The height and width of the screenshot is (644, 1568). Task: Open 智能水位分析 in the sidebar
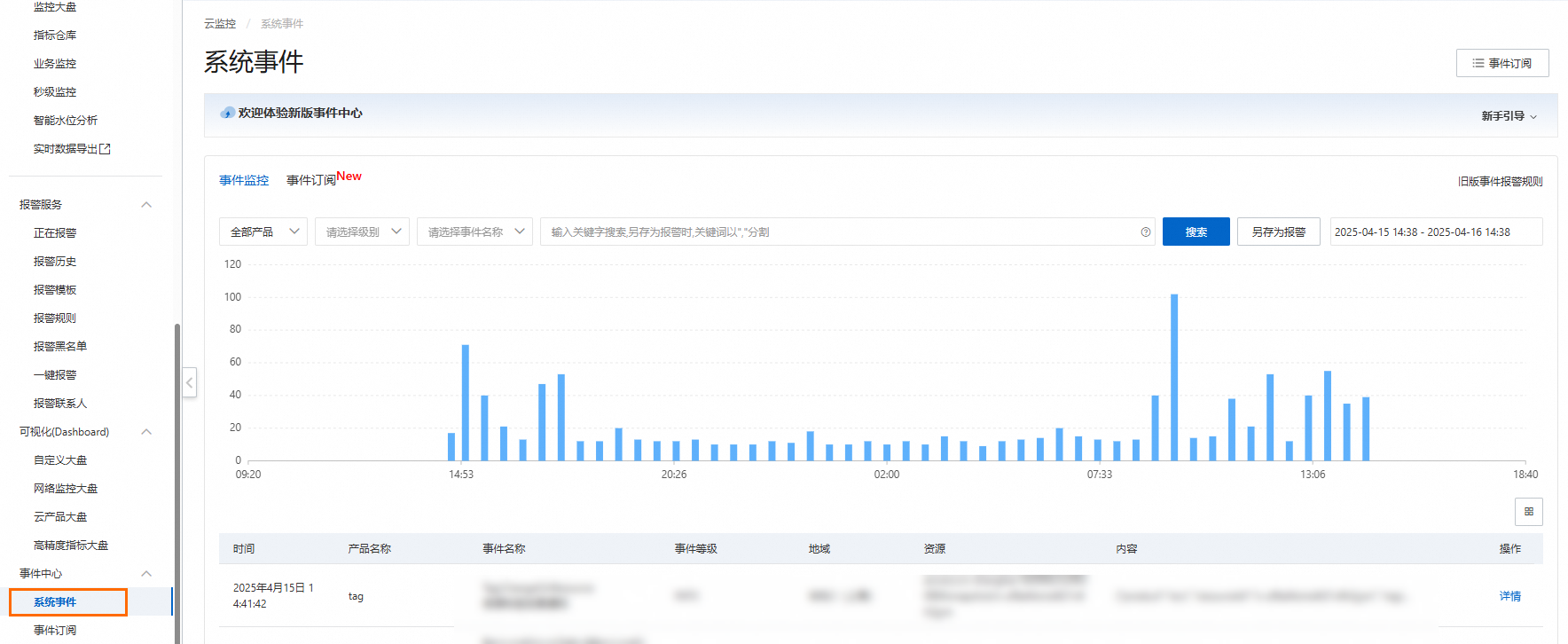[66, 121]
